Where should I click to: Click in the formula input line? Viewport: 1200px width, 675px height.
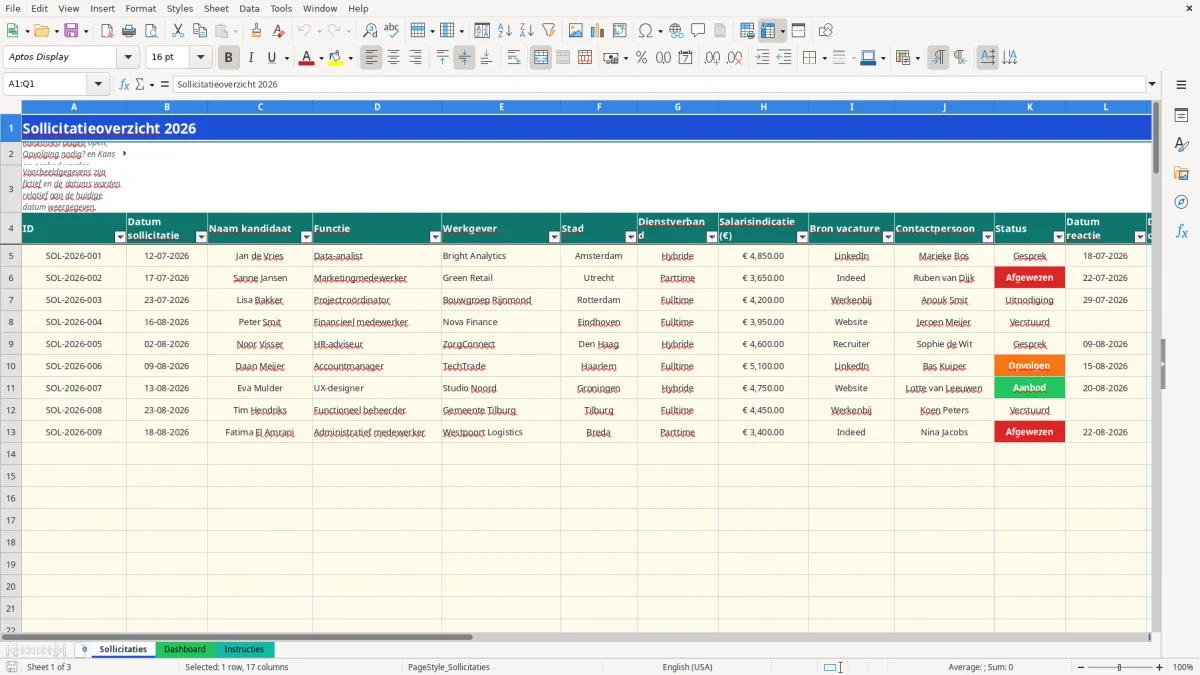pos(659,84)
